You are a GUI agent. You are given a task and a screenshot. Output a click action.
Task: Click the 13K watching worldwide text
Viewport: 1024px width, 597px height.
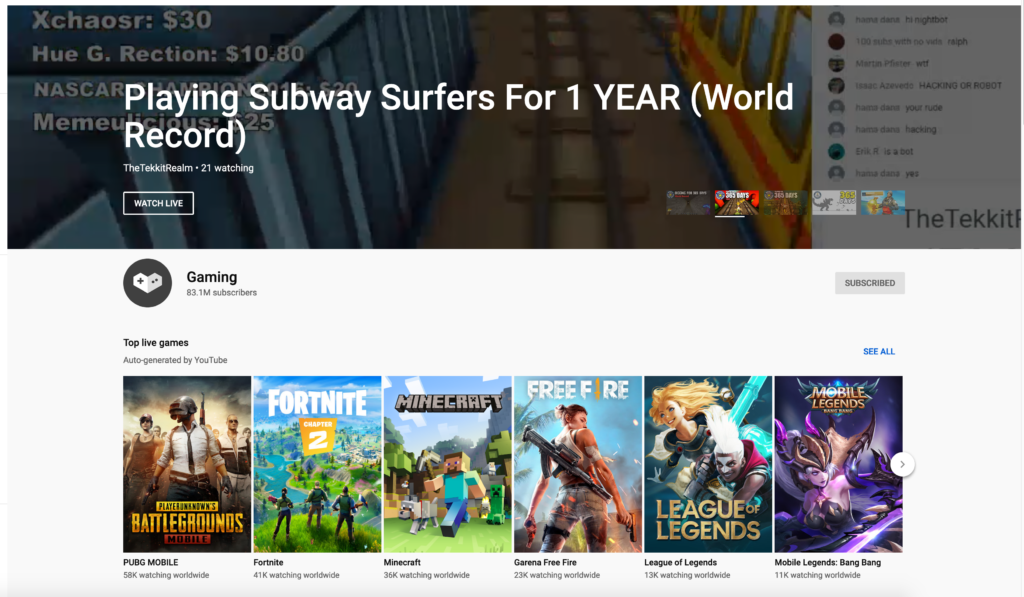click(687, 575)
